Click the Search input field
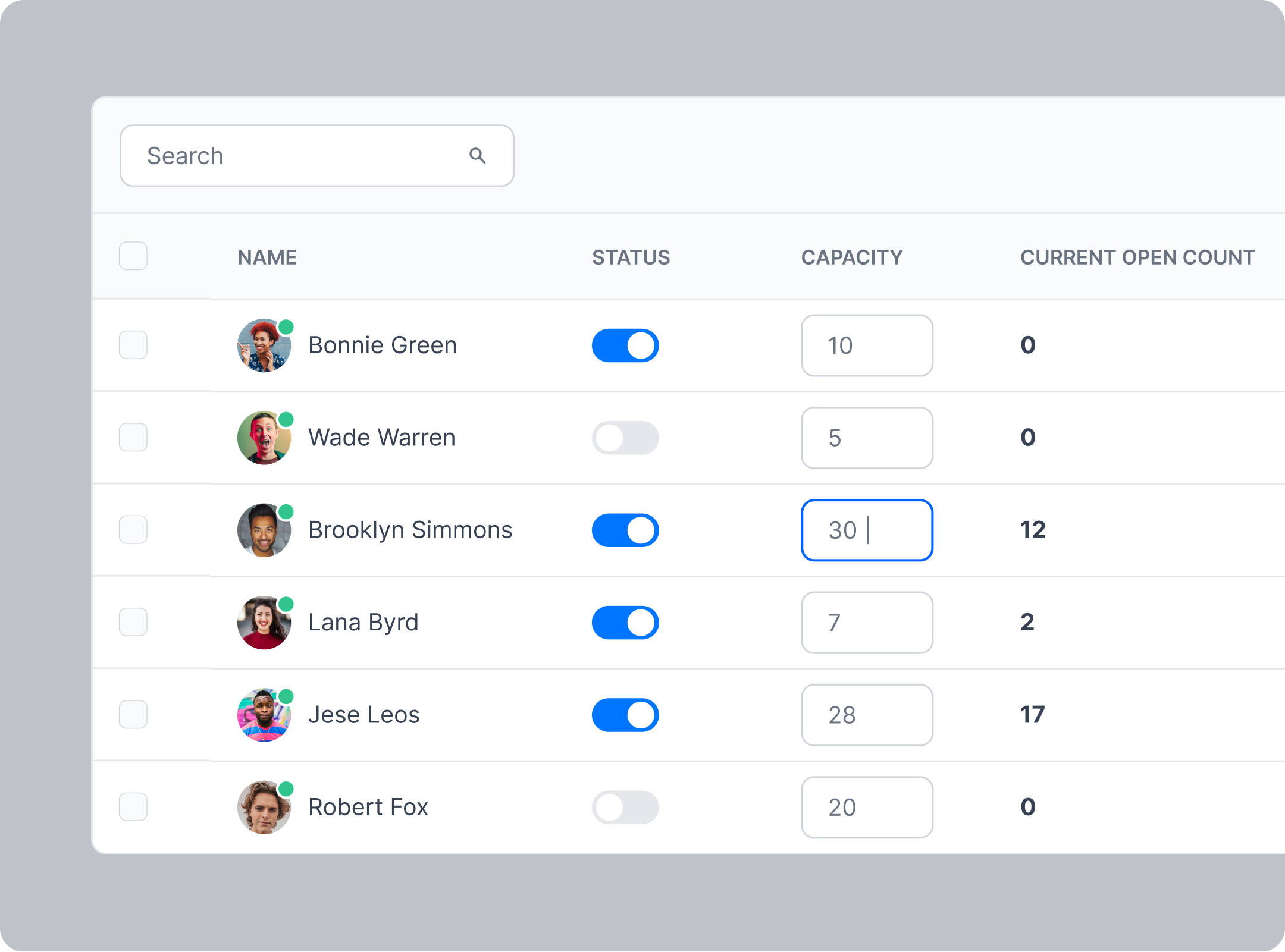 (x=316, y=155)
